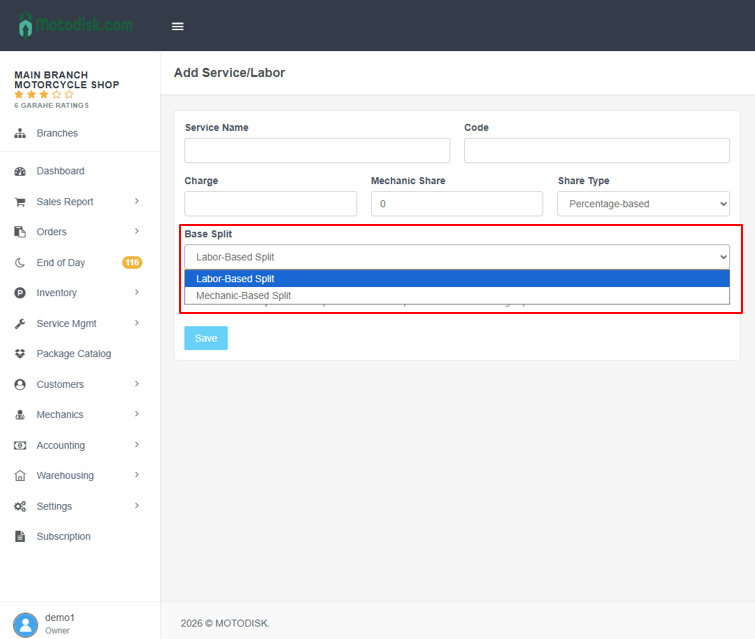Click the End of Day moon icon
755x639 pixels.
[20, 262]
